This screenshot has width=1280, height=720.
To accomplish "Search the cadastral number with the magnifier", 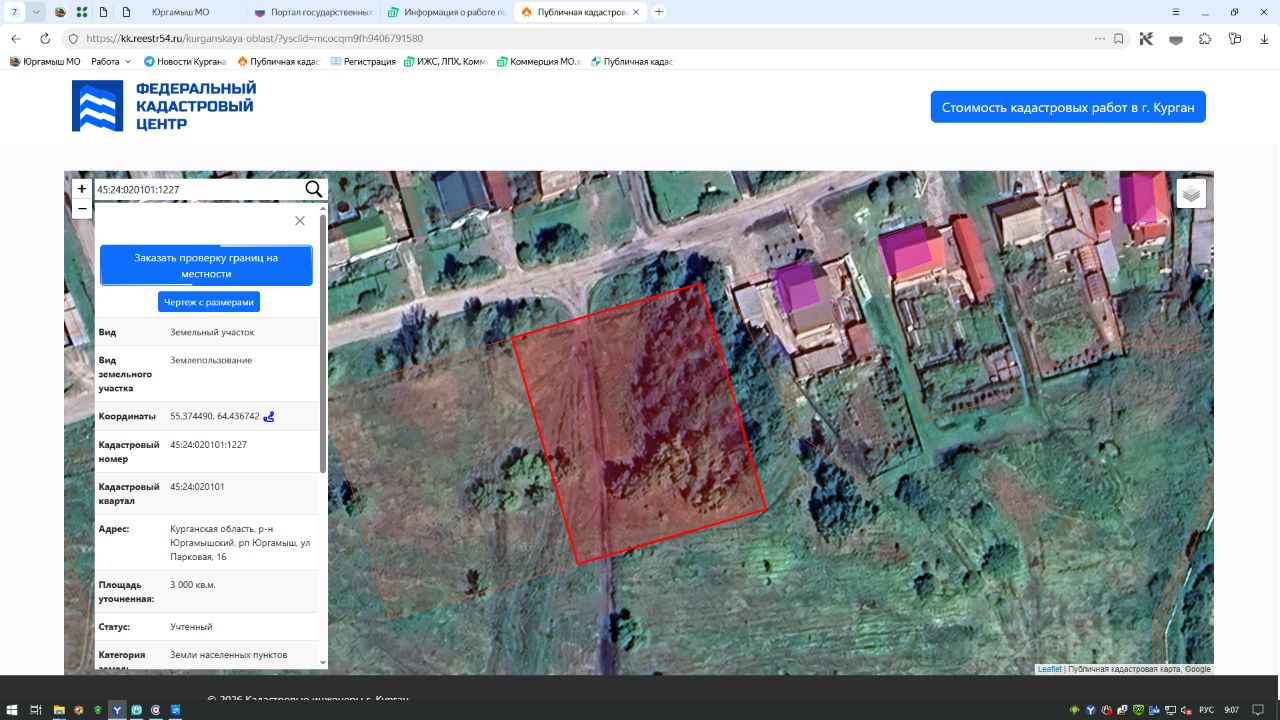I will 313,189.
